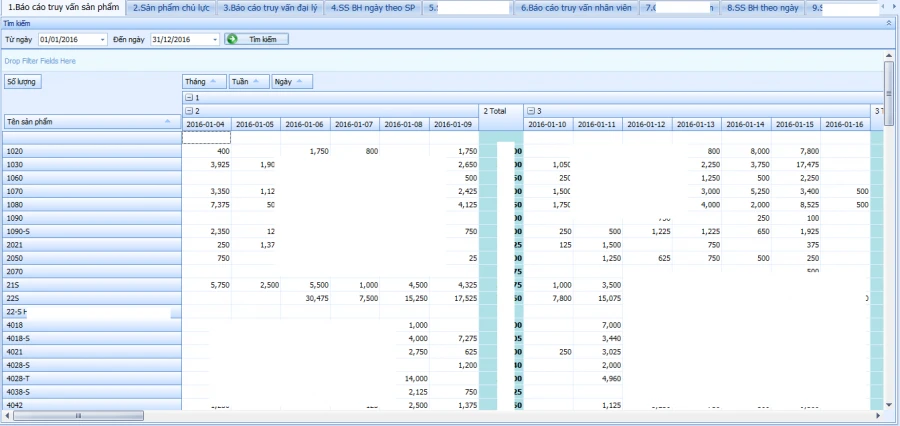Select product row 2021
The height and width of the screenshot is (426, 900).
(92, 245)
